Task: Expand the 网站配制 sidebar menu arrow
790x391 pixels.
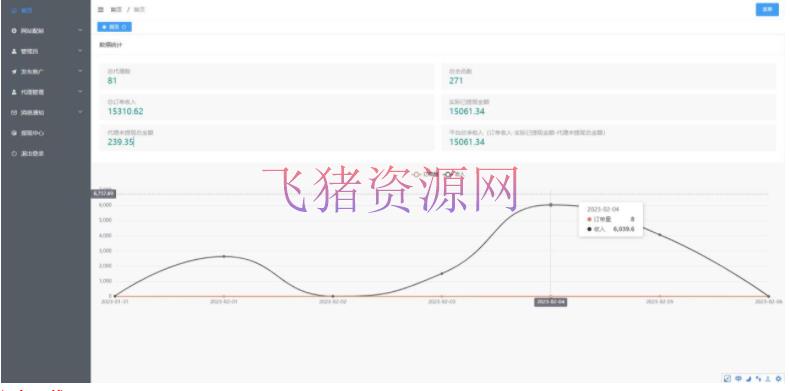Action: pyautogui.click(x=80, y=31)
